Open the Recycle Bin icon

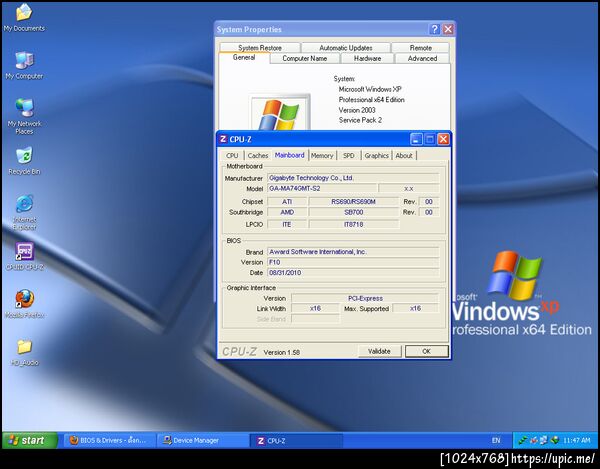pos(24,161)
